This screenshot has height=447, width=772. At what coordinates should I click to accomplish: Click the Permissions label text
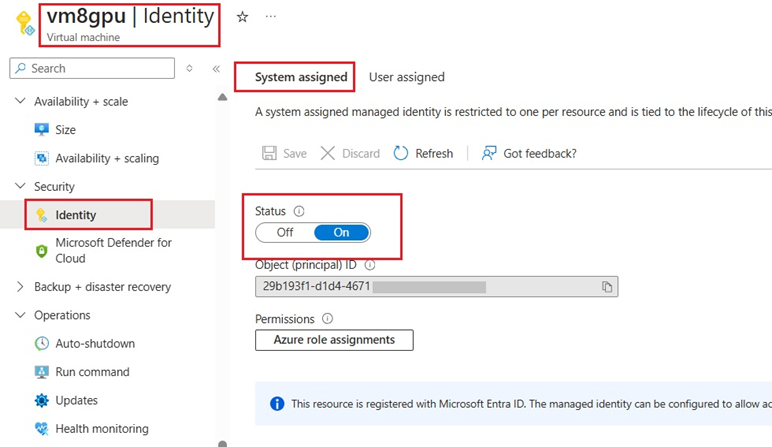pos(285,319)
